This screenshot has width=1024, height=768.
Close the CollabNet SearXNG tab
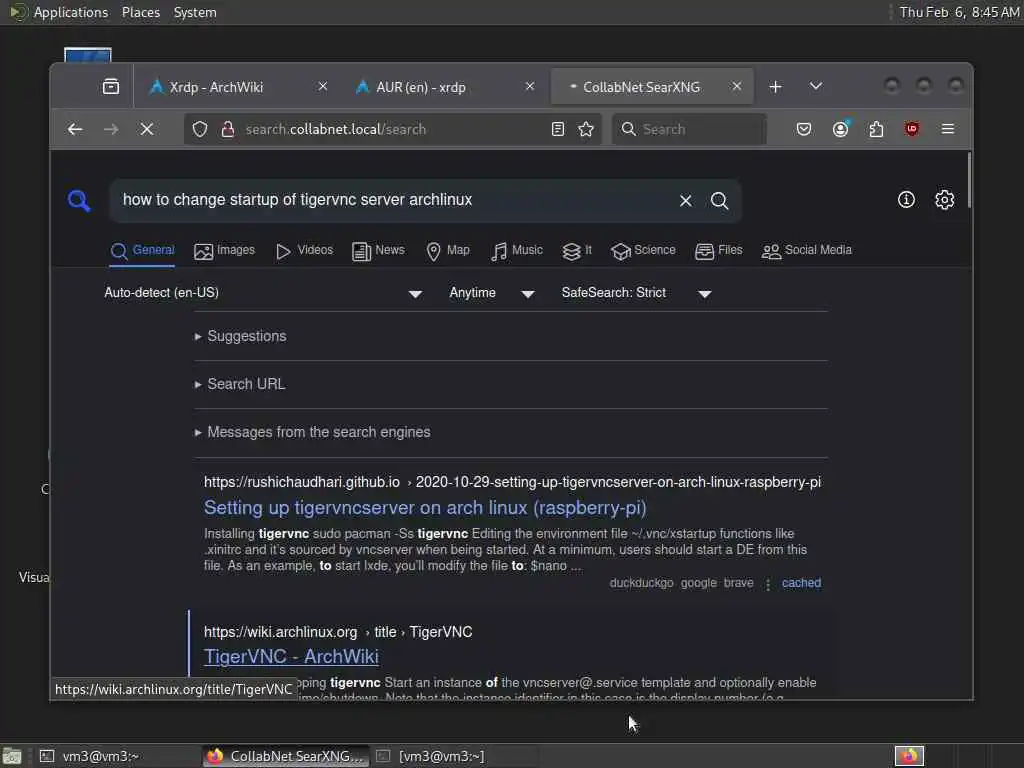(737, 86)
